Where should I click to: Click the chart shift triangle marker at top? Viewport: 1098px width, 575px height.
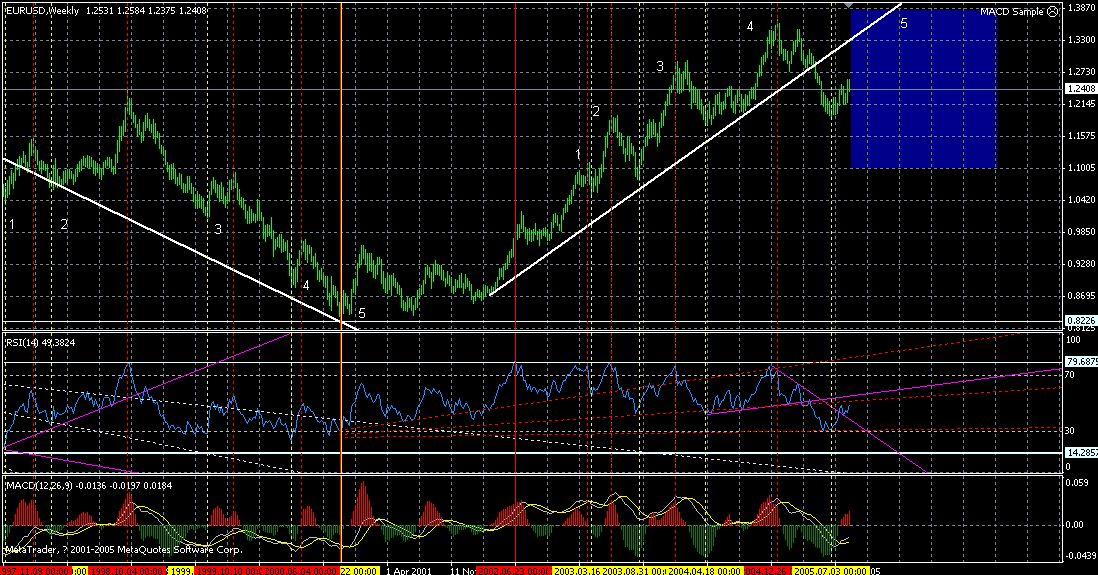(849, 6)
